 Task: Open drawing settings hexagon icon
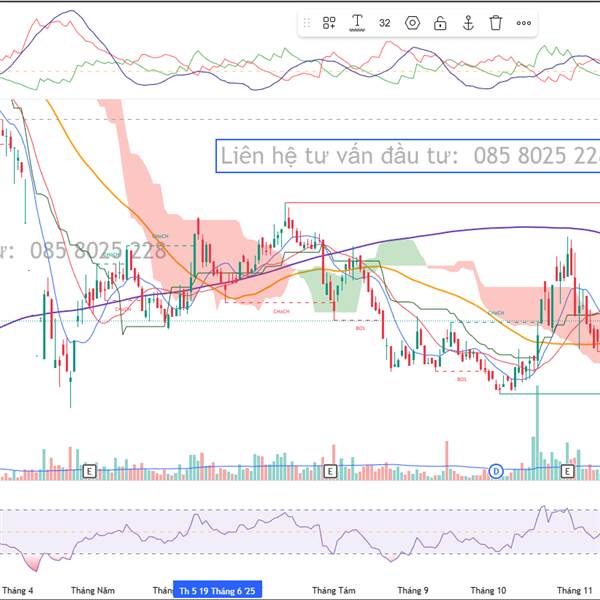[412, 23]
